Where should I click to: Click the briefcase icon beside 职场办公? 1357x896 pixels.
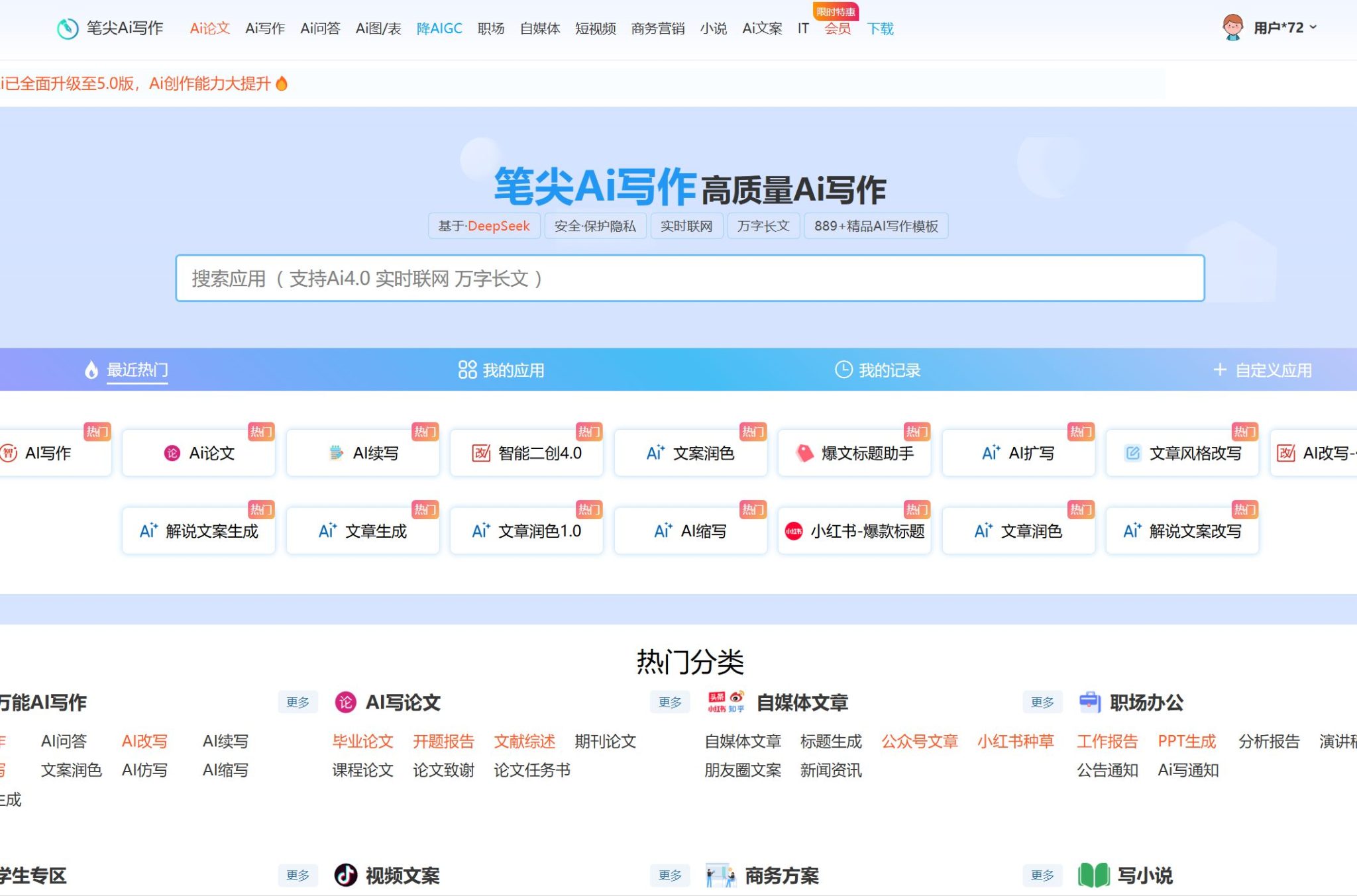pyautogui.click(x=1089, y=702)
